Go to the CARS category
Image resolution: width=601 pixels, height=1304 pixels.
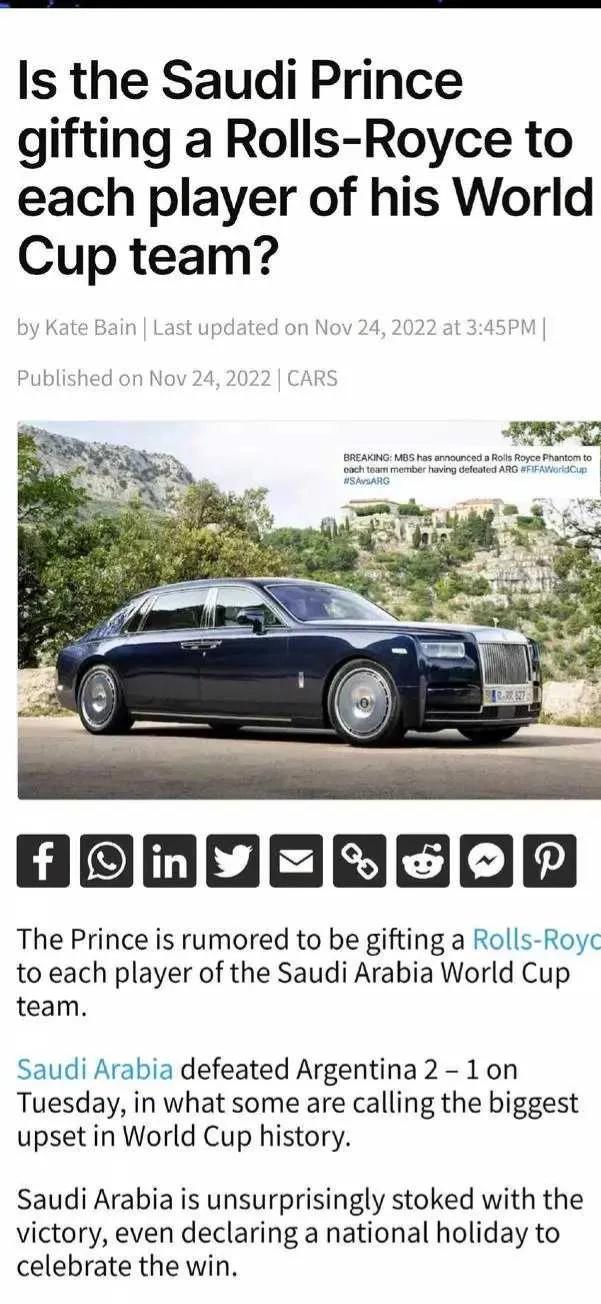(x=312, y=378)
